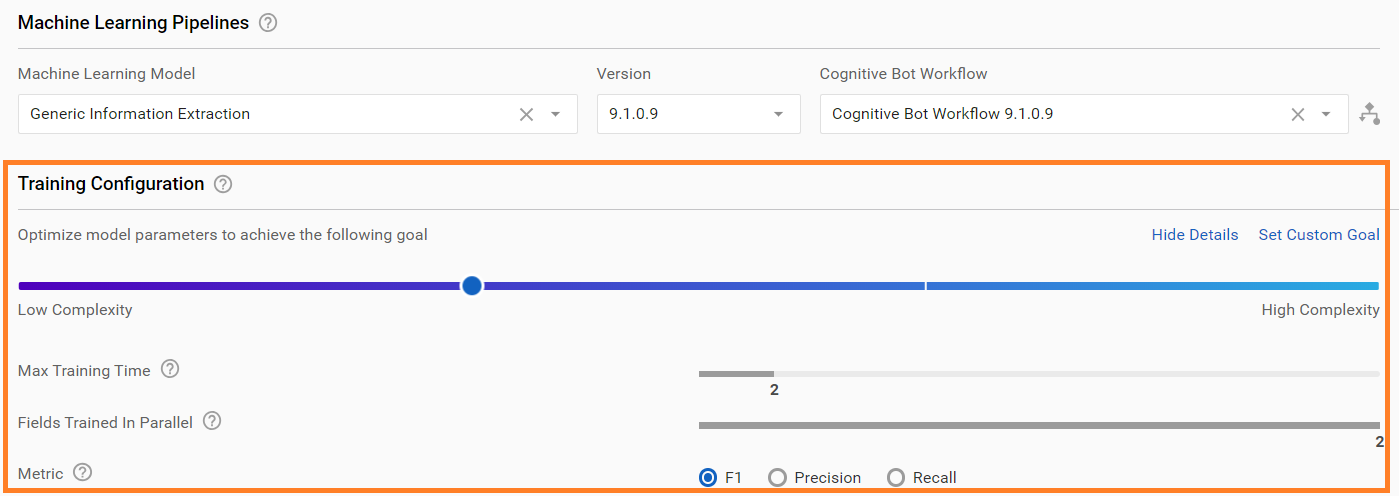Expand the Cognitive Bot Workflow dropdown arrow

1326,114
